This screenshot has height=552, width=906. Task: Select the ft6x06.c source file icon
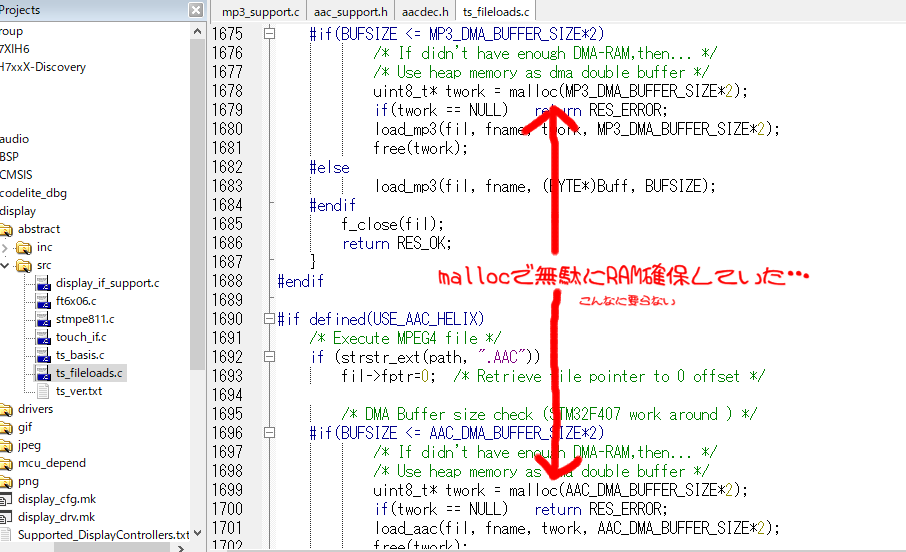(x=43, y=301)
